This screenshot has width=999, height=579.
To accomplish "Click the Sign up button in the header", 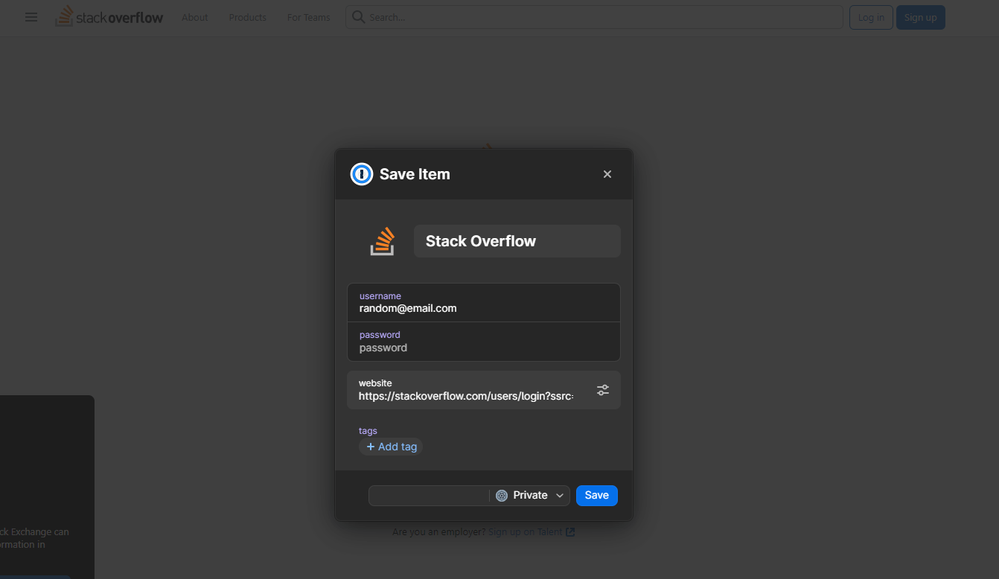I will [x=920, y=17].
